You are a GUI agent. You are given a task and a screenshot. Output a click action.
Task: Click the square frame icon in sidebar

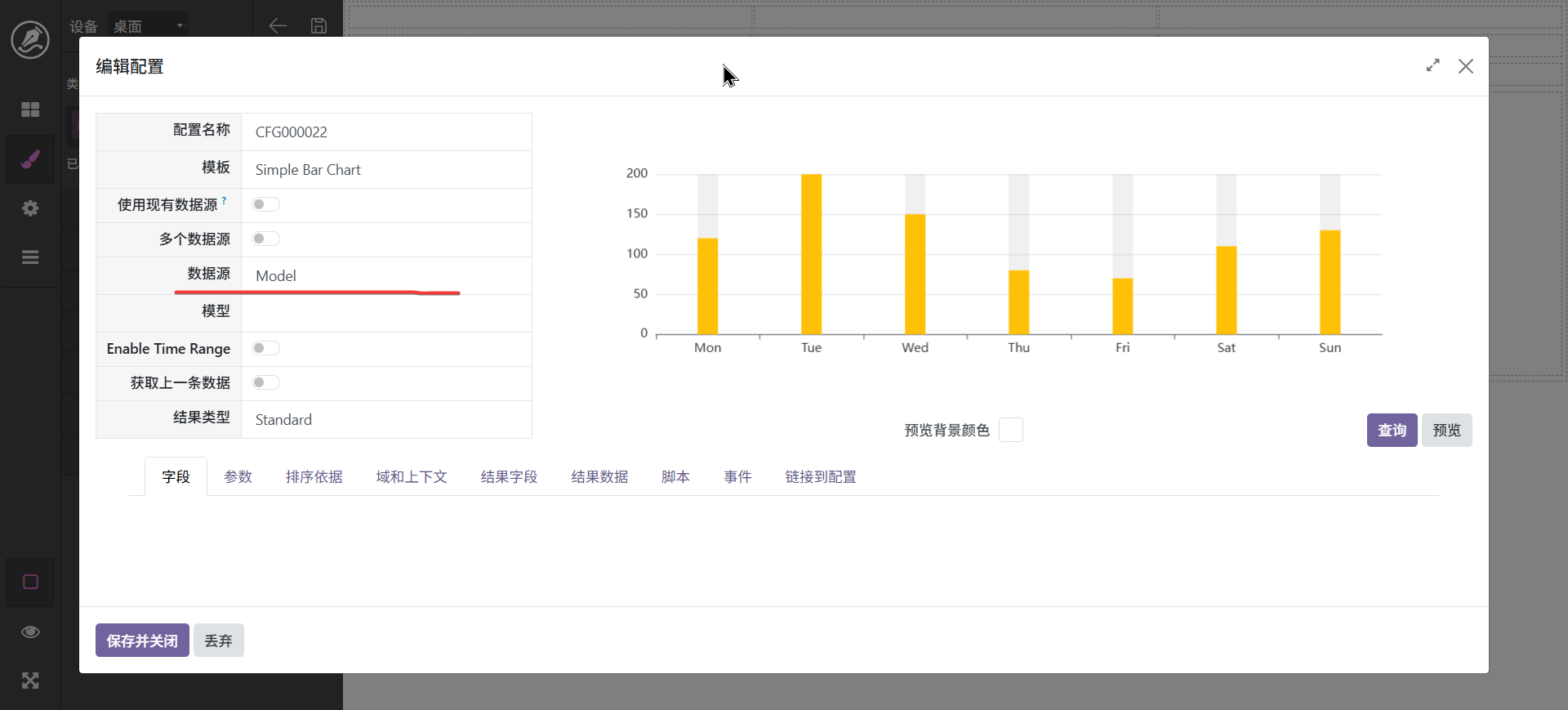[30, 582]
